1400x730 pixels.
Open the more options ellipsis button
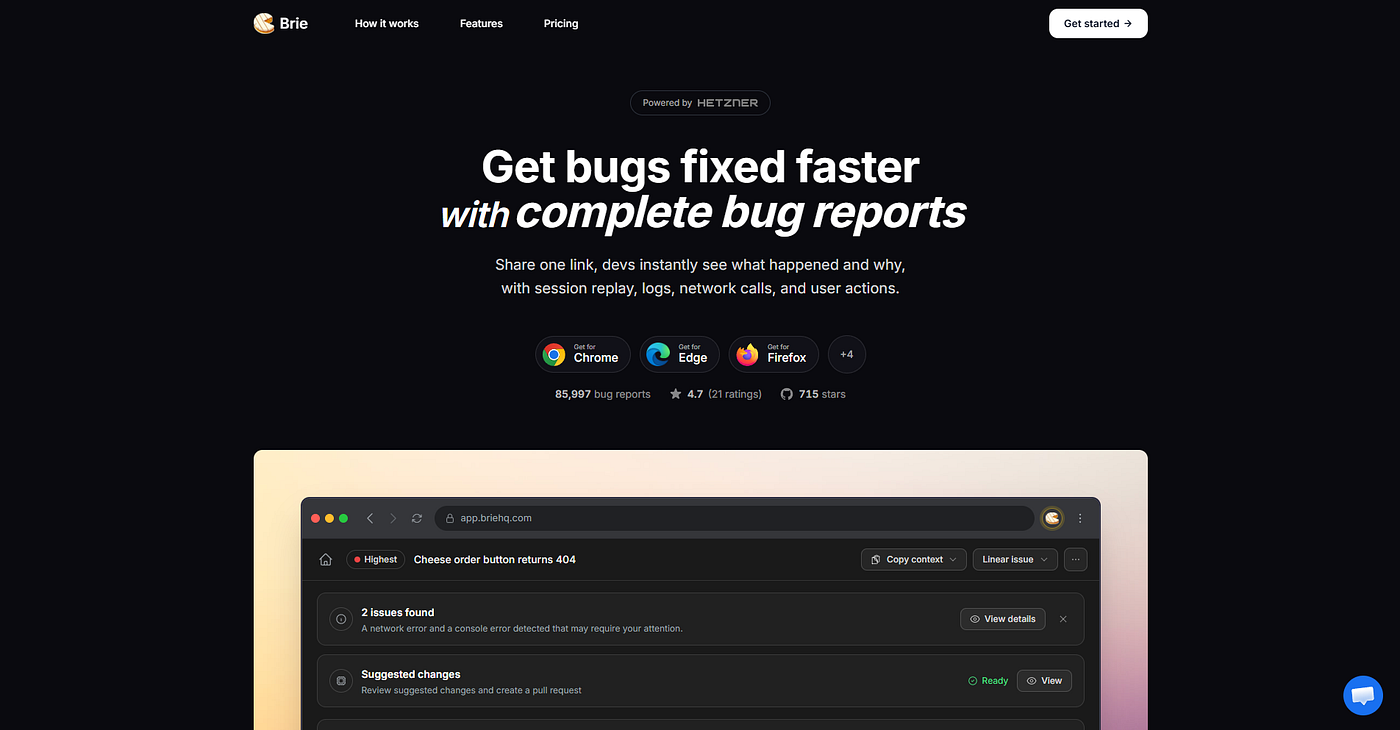[x=1075, y=559]
